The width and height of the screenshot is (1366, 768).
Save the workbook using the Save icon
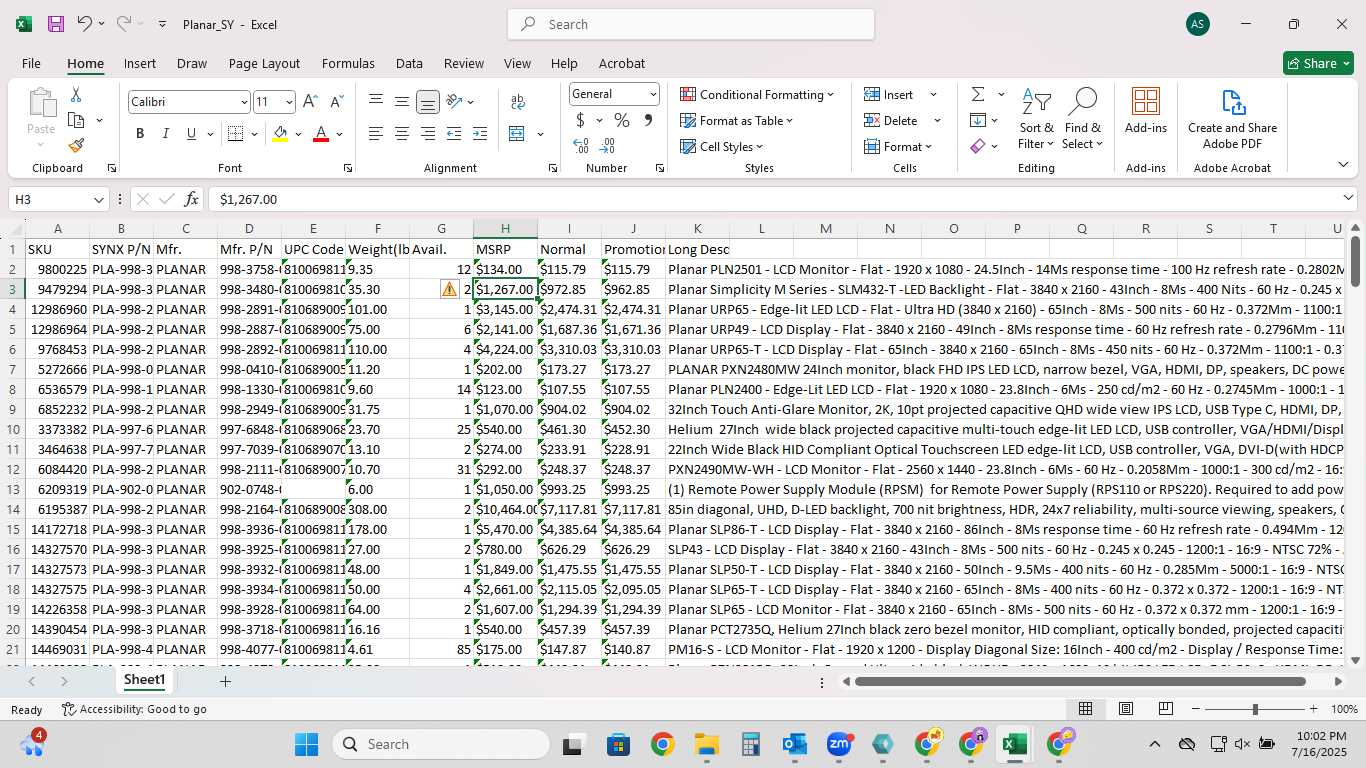point(56,24)
